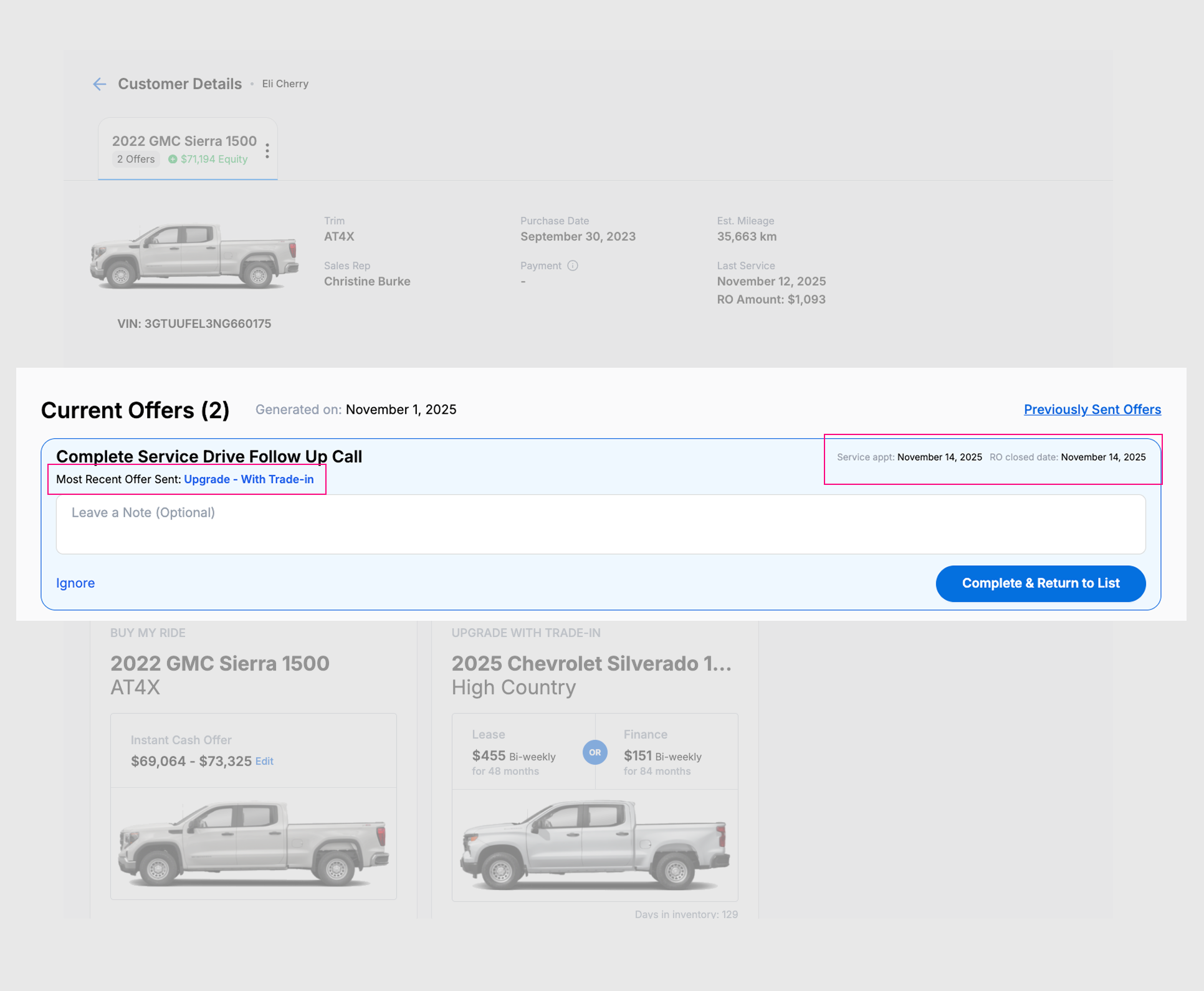Viewport: 1204px width, 991px height.
Task: Select the Lease $455 bi-weekly option
Action: [x=514, y=755]
